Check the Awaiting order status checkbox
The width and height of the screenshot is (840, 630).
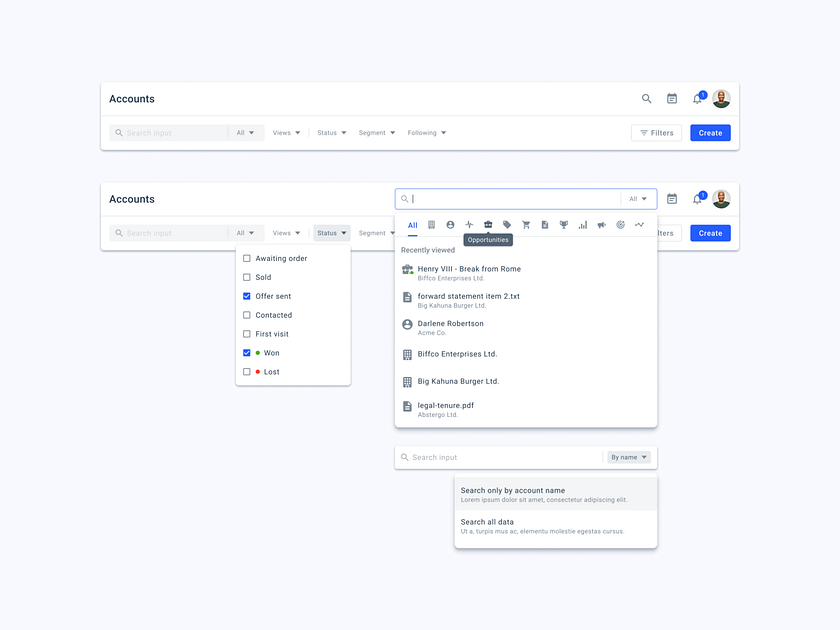(x=246, y=258)
